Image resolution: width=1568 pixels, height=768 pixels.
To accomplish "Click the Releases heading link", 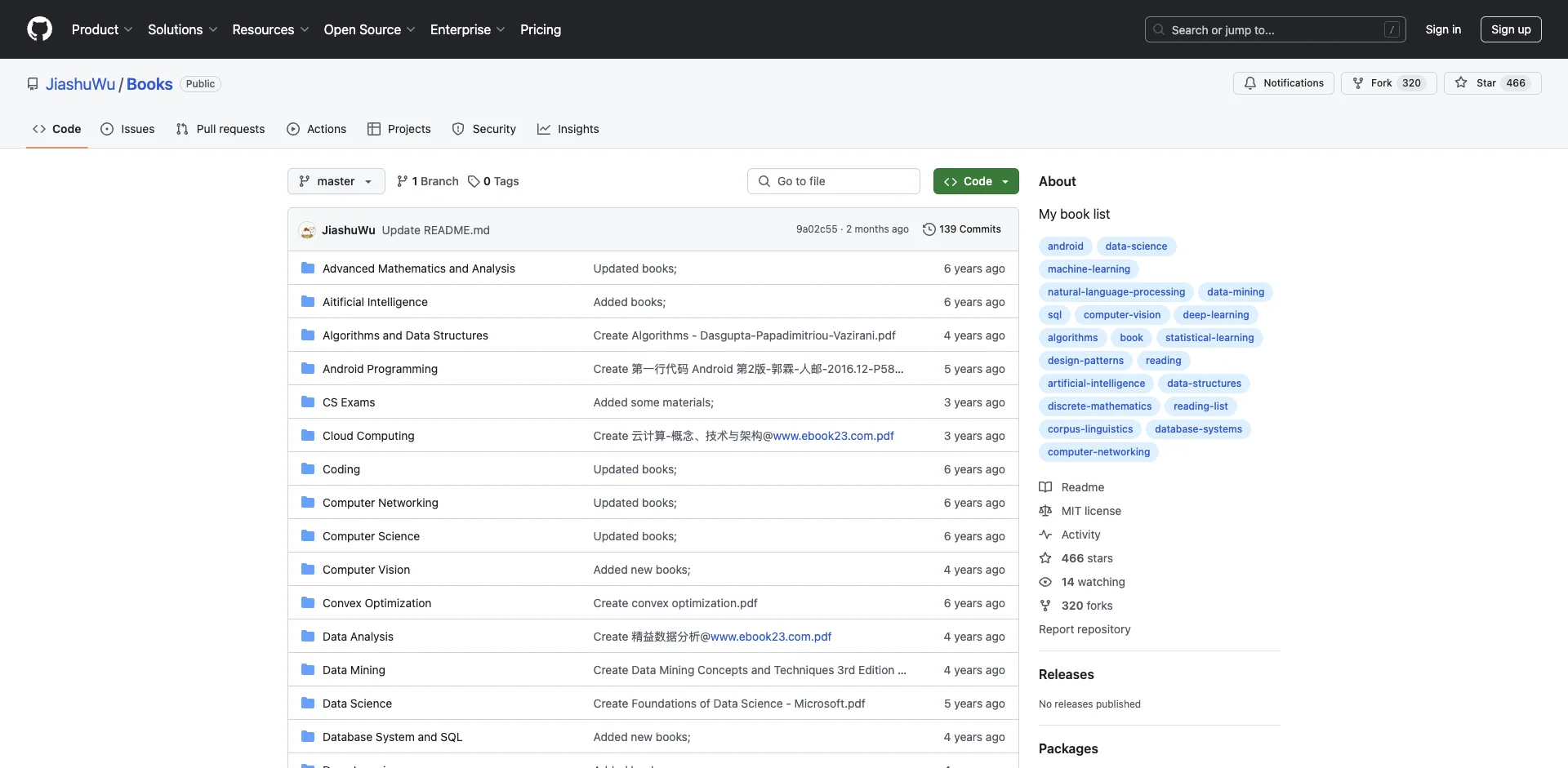I will (1066, 674).
